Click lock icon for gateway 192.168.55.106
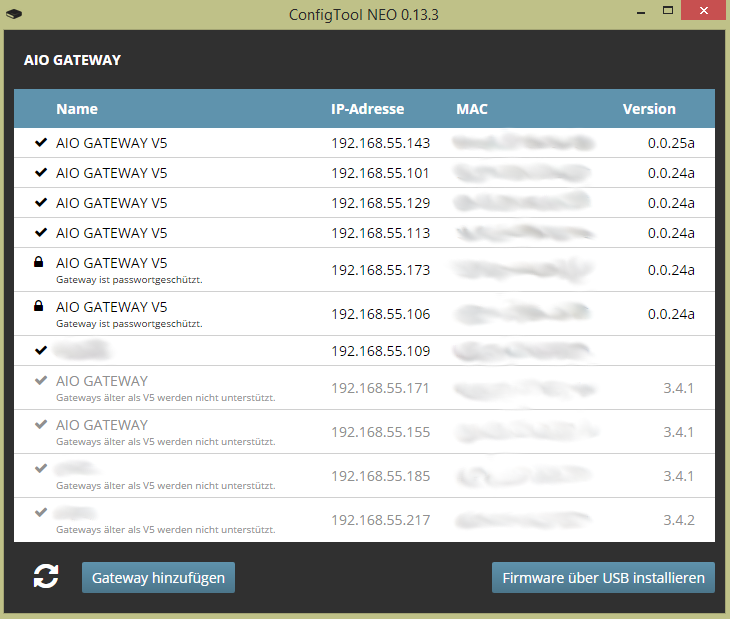Viewport: 730px width, 619px height. (39, 307)
